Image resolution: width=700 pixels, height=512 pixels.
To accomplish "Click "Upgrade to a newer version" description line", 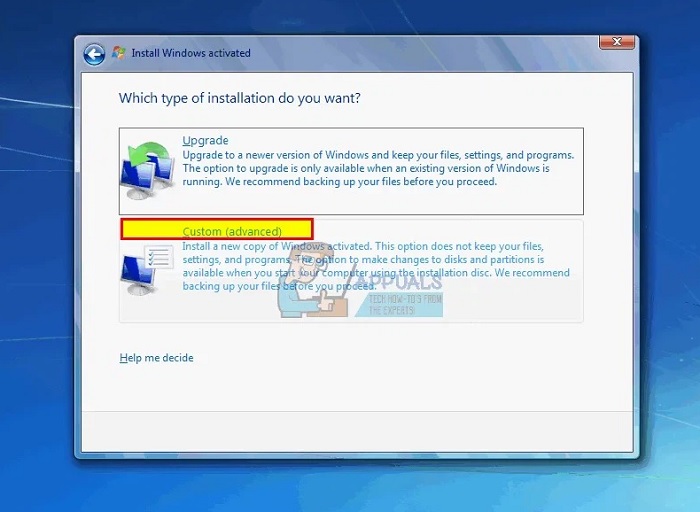I will [x=378, y=155].
